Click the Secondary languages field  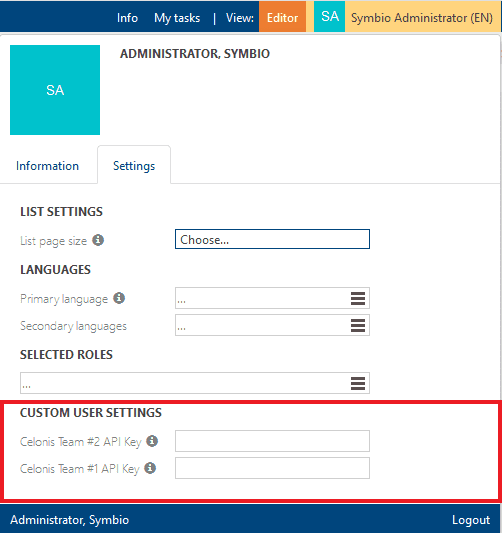pyautogui.click(x=272, y=325)
